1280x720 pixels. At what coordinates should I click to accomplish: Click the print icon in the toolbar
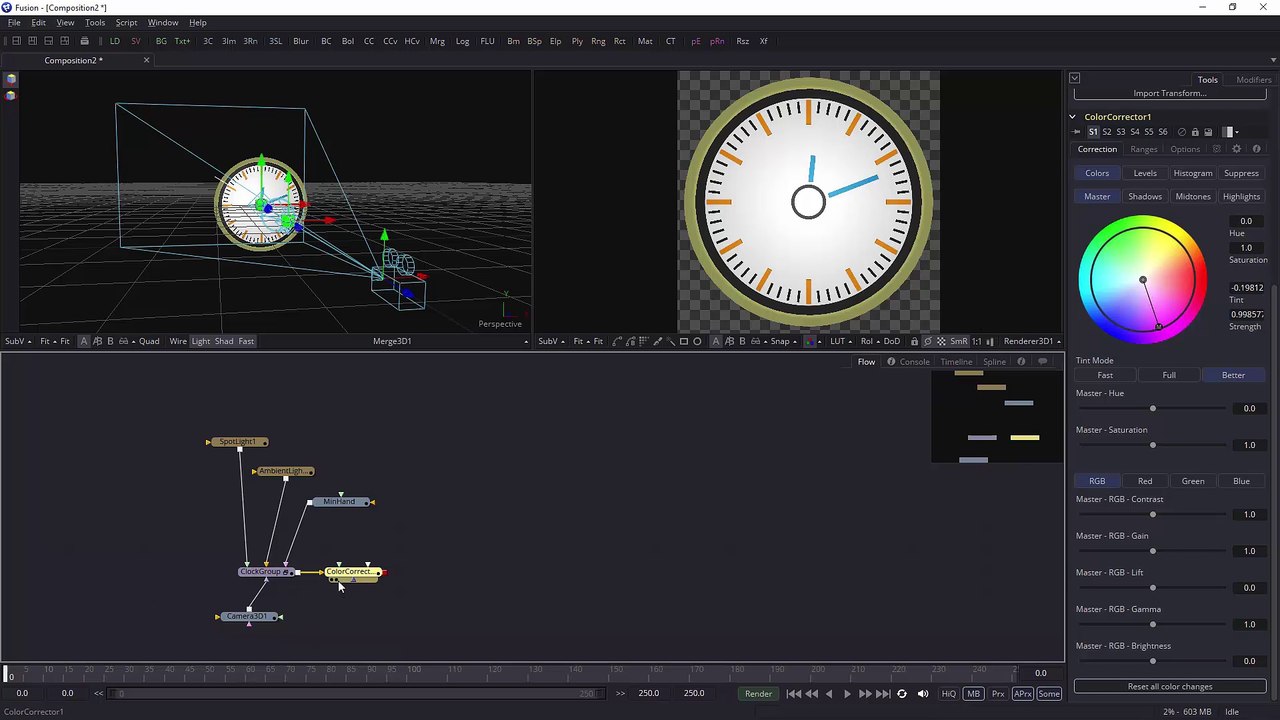(x=84, y=41)
